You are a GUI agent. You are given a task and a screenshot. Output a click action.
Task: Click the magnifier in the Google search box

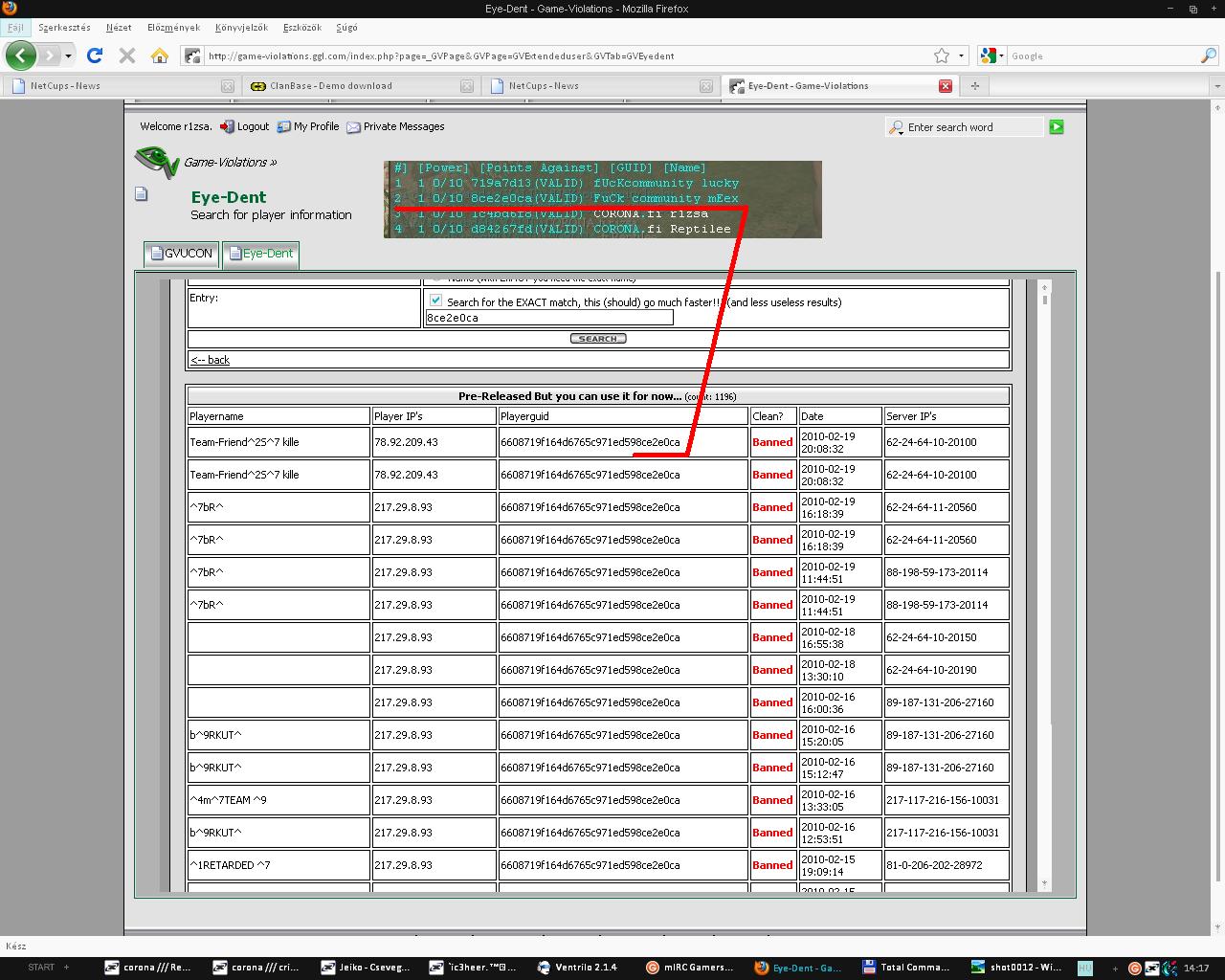point(1208,56)
